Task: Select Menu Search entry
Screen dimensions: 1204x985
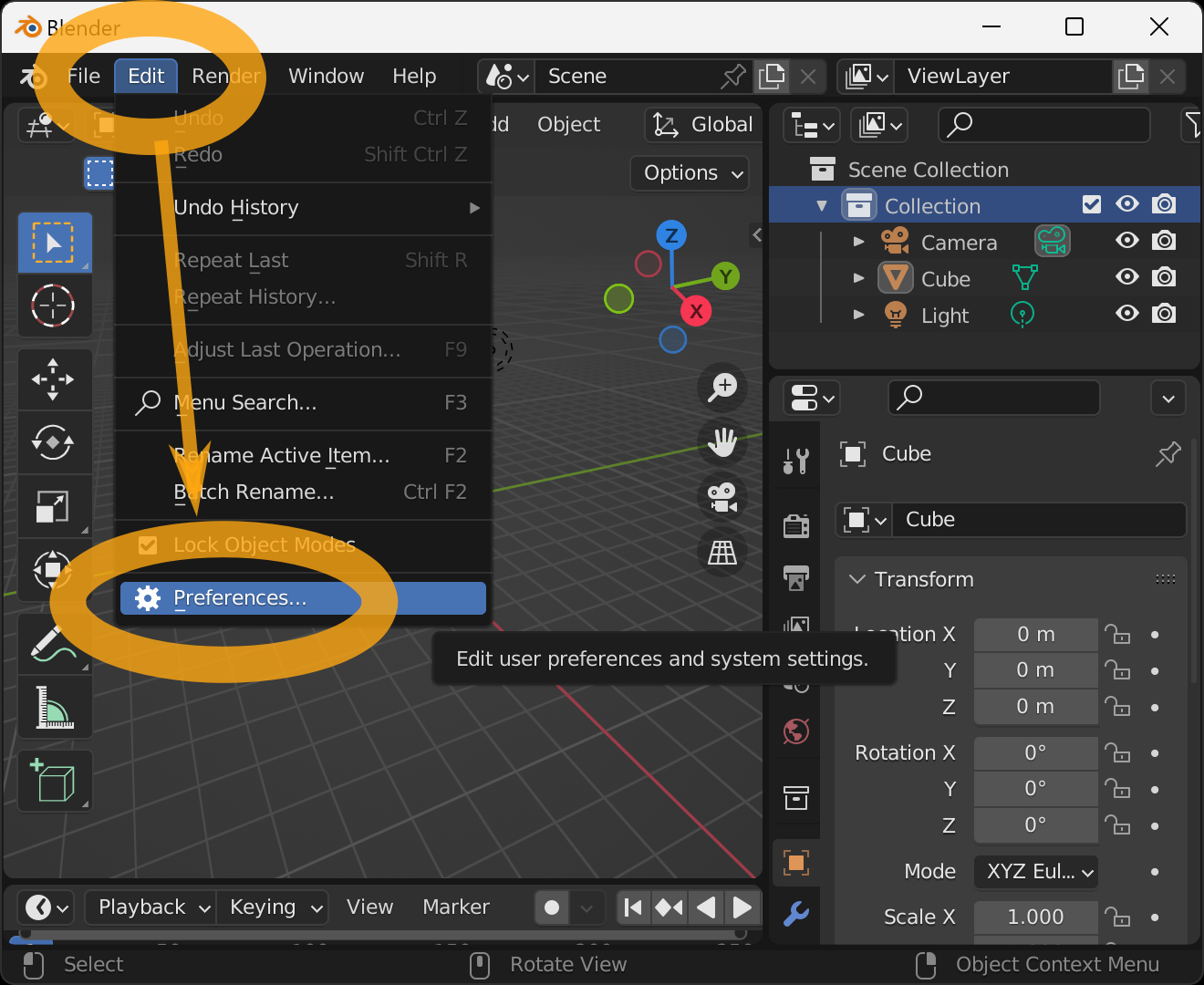Action: click(303, 403)
